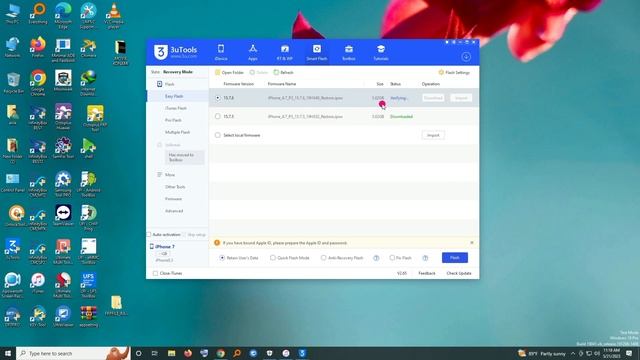
Task: Click the Refresh toolbar button
Action: coord(284,72)
